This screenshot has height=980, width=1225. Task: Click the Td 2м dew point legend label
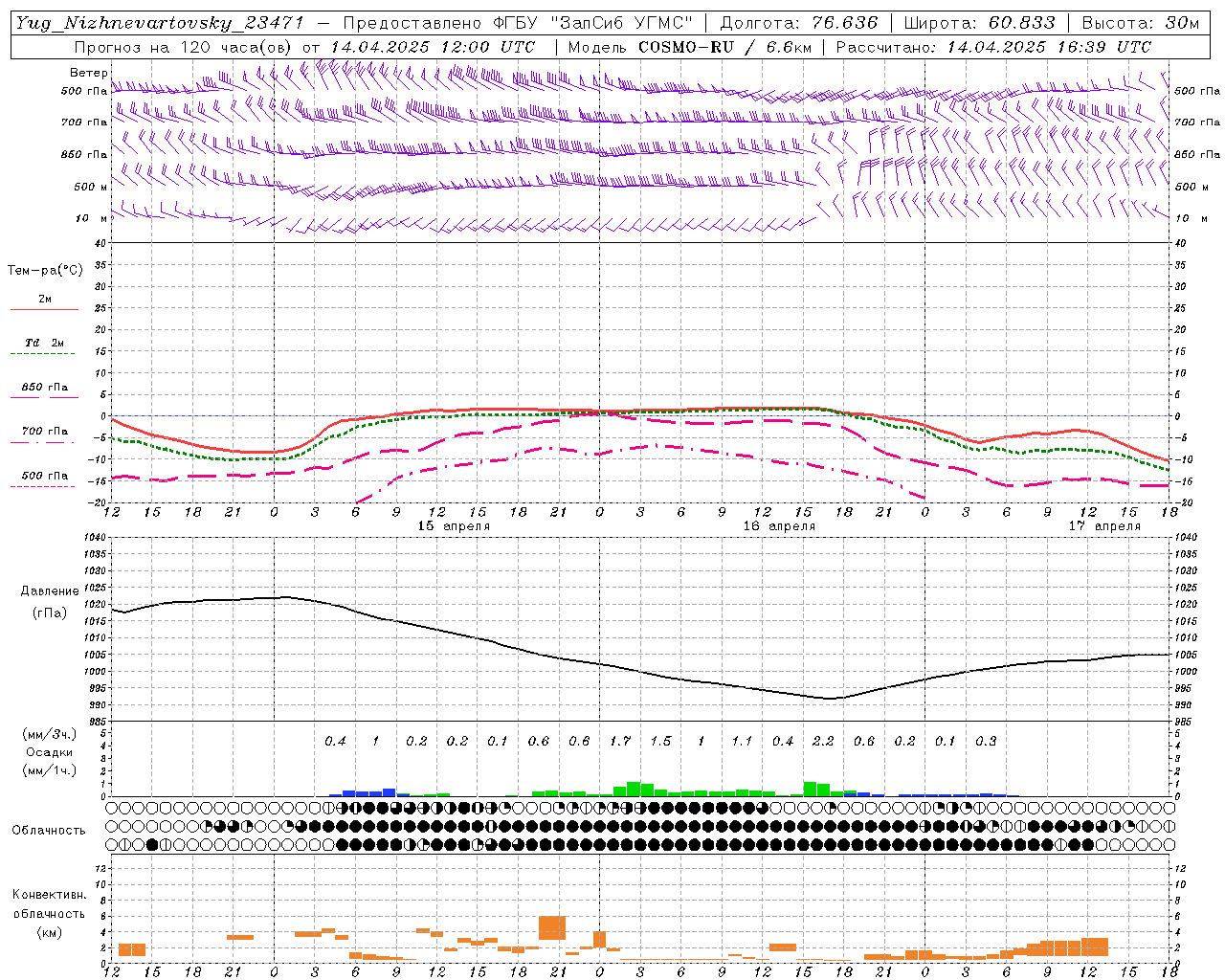coord(45,343)
